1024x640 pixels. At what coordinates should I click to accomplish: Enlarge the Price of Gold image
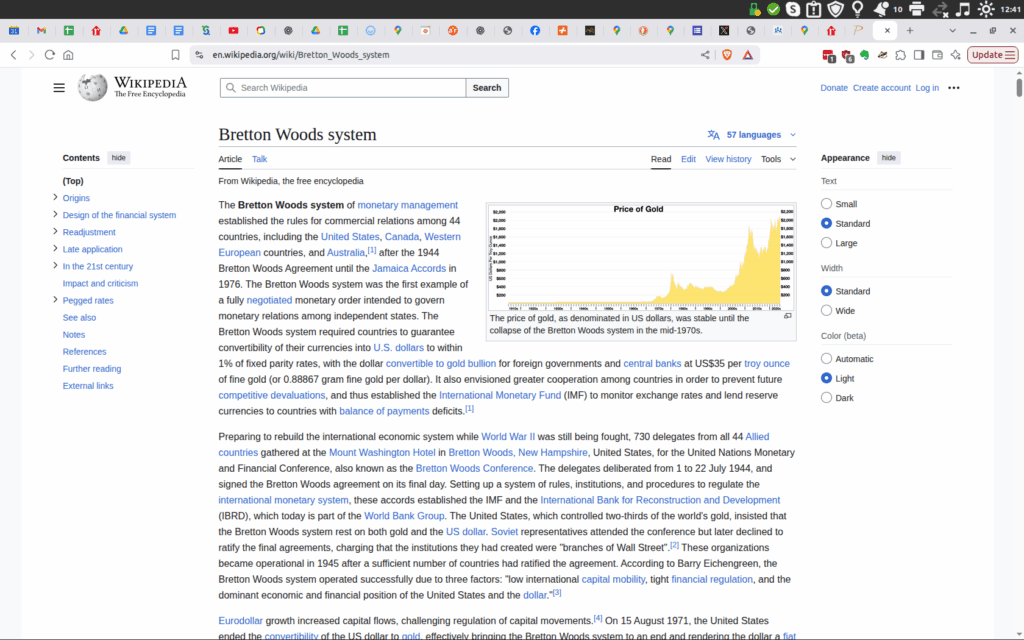[x=788, y=316]
